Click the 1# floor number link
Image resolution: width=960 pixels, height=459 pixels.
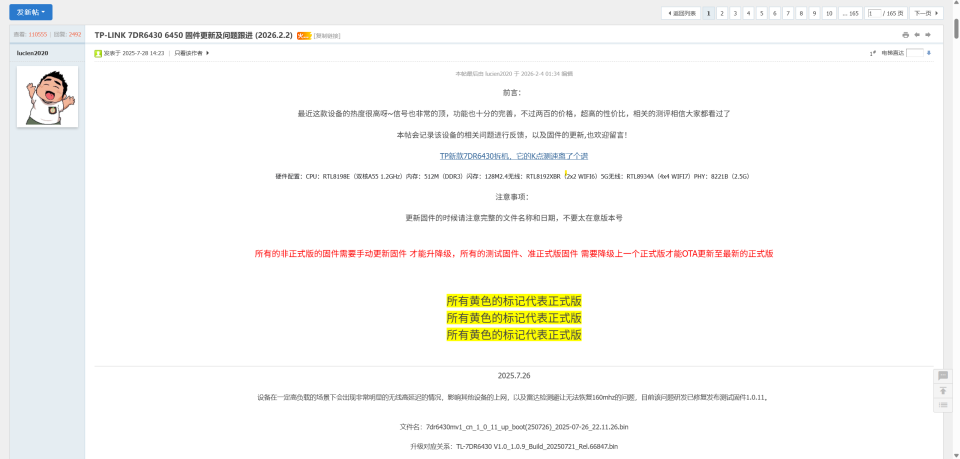tap(872, 53)
